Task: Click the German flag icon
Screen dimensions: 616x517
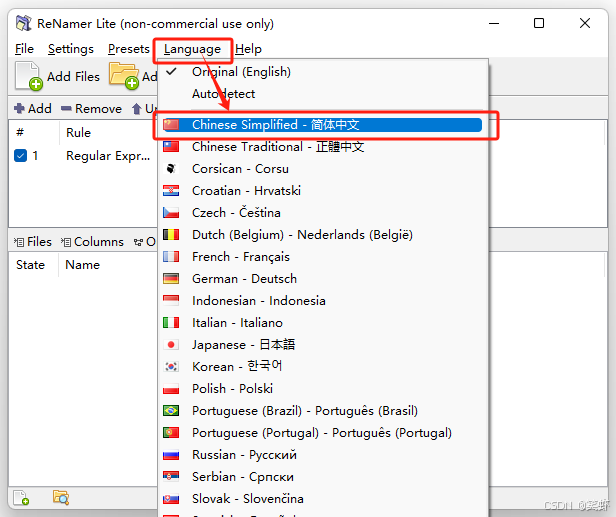Action: 171,279
